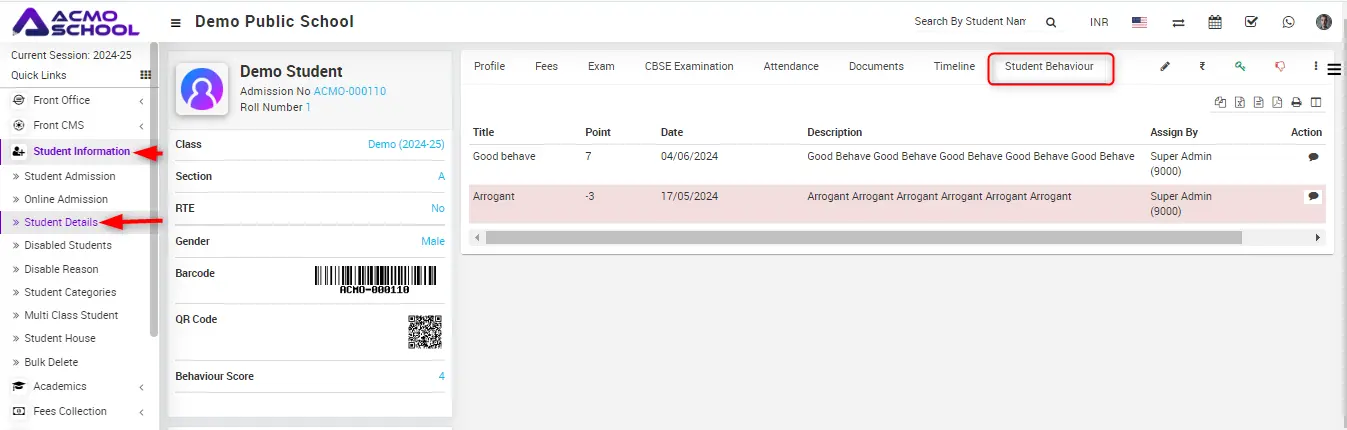Open the calendar icon in top bar
1347x430 pixels.
(x=1215, y=22)
